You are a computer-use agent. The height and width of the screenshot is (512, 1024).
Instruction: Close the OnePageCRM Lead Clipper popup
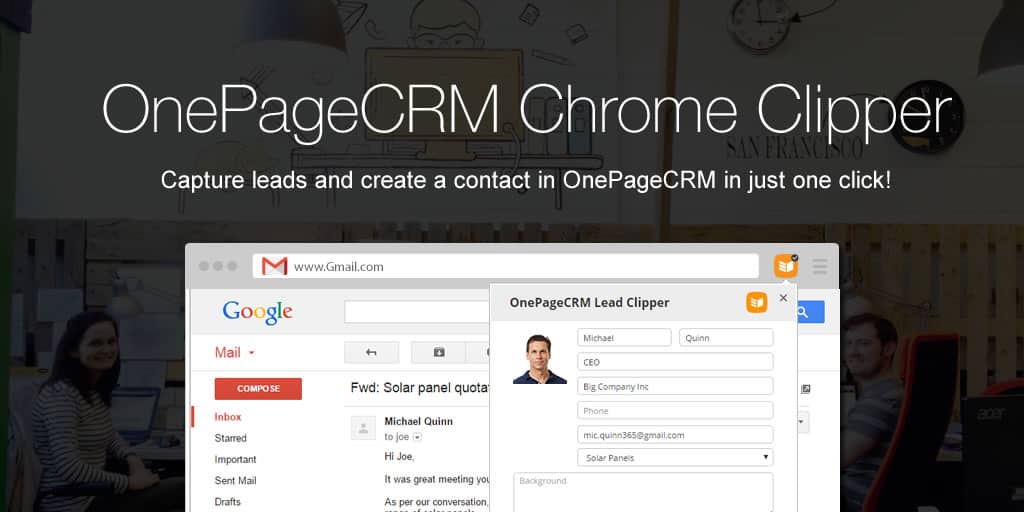point(783,298)
